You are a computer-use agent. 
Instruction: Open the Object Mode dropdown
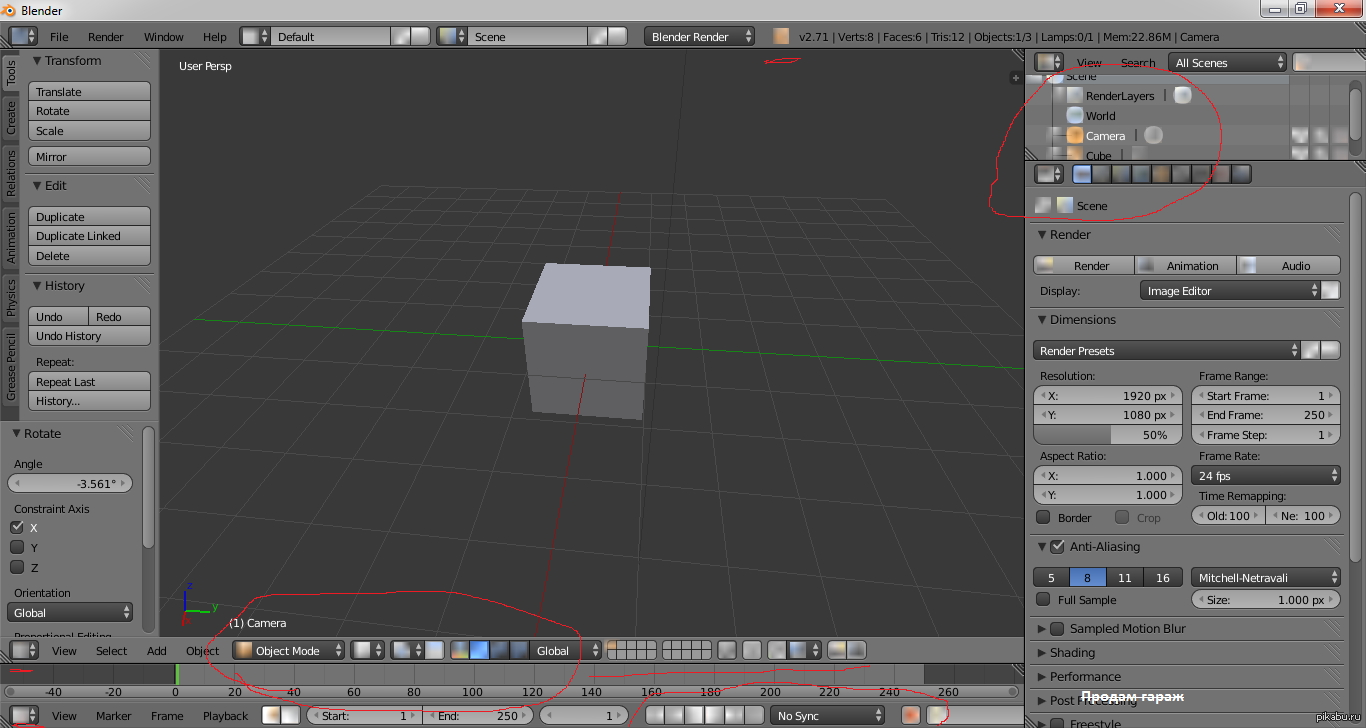click(x=288, y=650)
